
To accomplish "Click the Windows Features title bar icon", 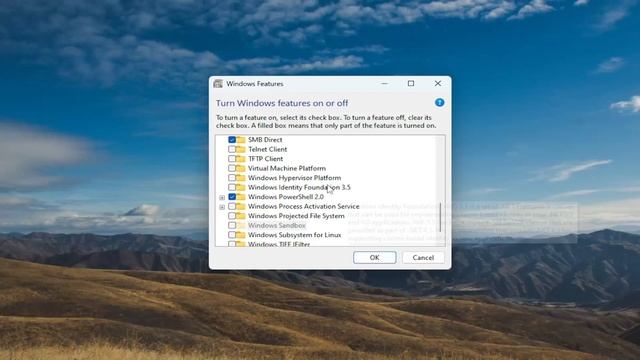I will [218, 84].
